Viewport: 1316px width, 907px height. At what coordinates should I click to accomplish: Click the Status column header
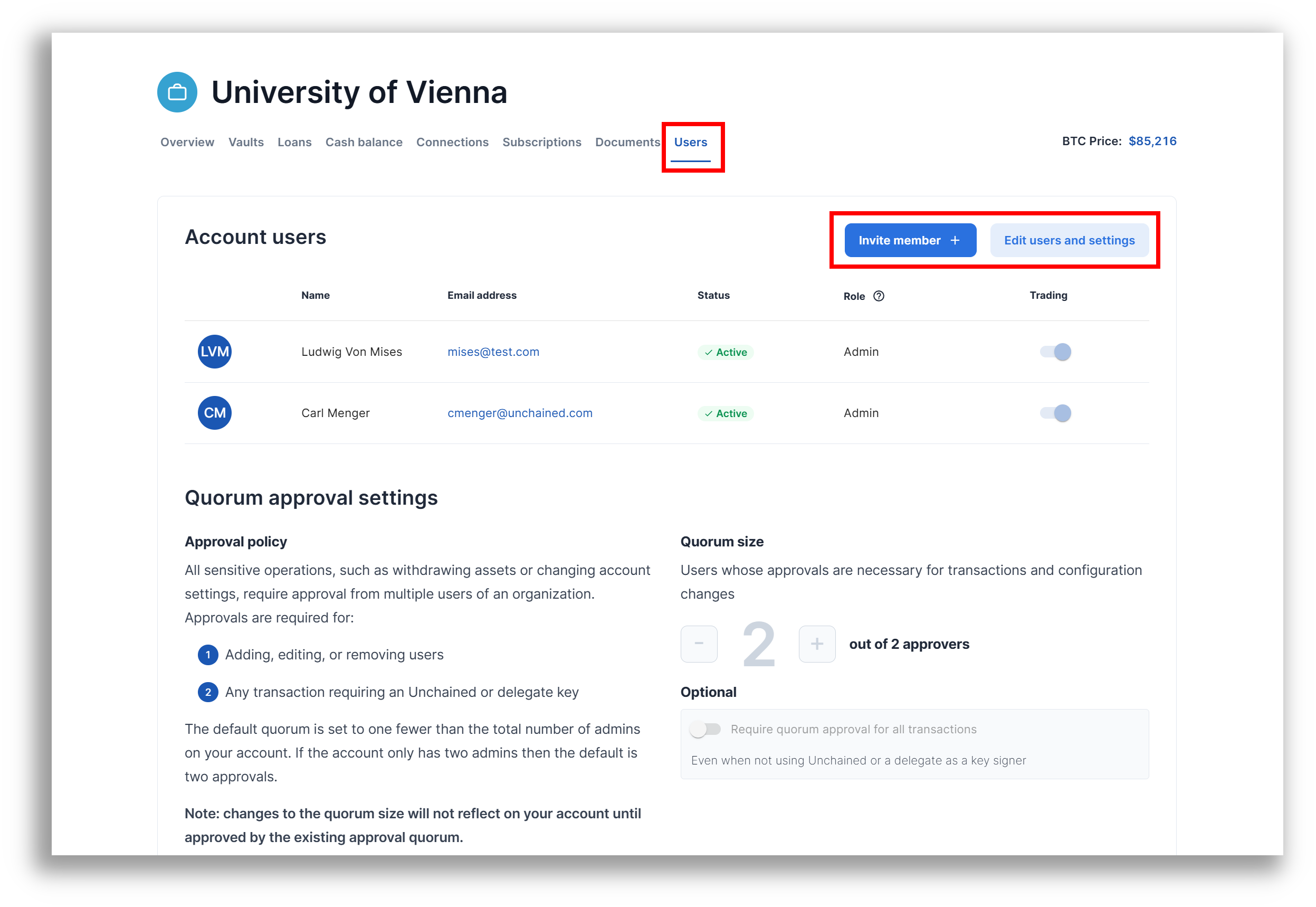(713, 296)
